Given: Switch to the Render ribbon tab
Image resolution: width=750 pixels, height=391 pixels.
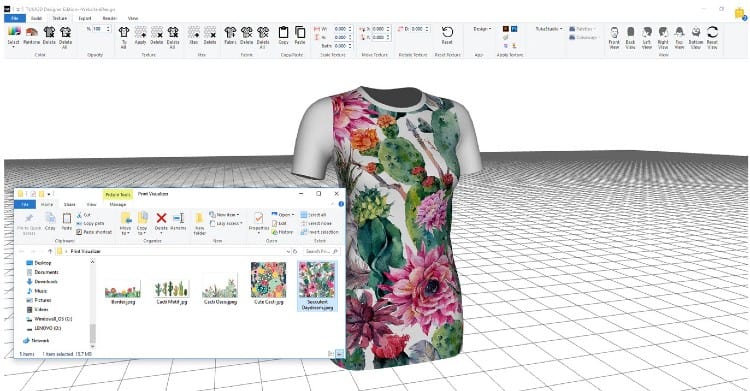Looking at the screenshot, I should point(110,18).
